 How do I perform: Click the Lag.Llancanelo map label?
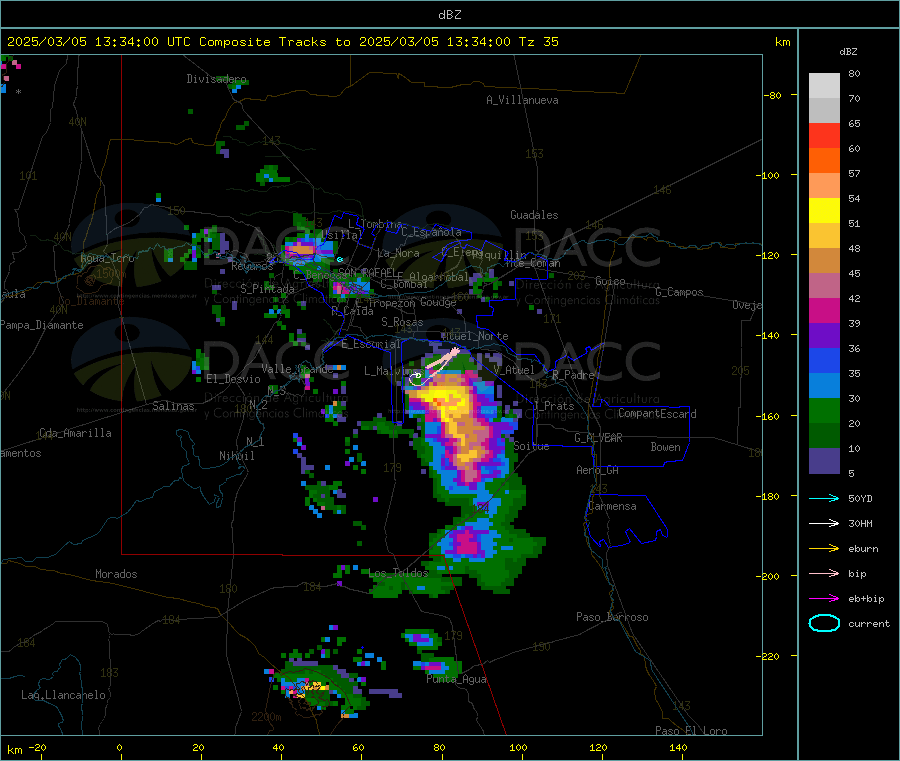pyautogui.click(x=63, y=695)
